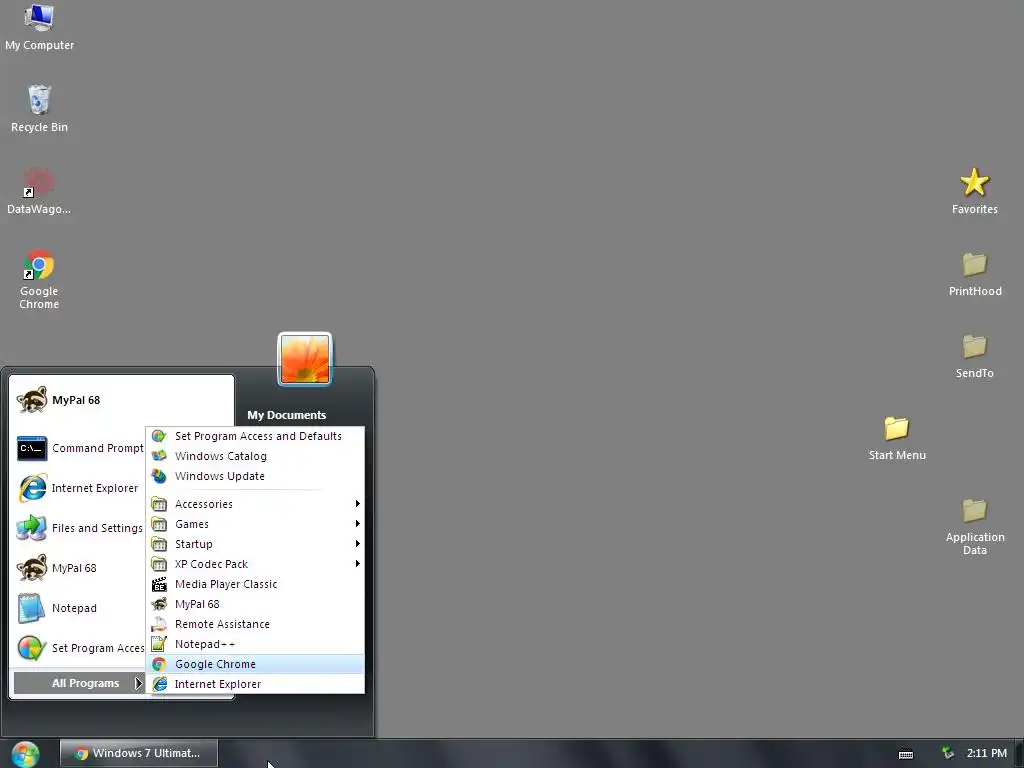
Task: Click the 2:11 PM taskbar clock
Action: tap(987, 753)
